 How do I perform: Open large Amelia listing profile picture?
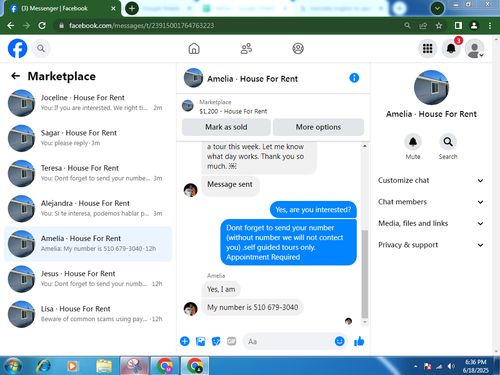(x=431, y=88)
